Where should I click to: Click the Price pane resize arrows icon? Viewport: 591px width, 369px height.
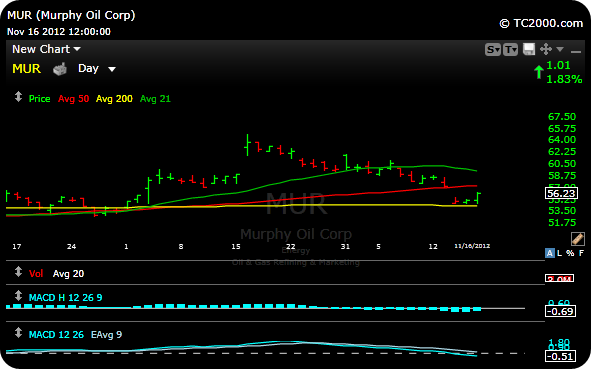pyautogui.click(x=18, y=97)
